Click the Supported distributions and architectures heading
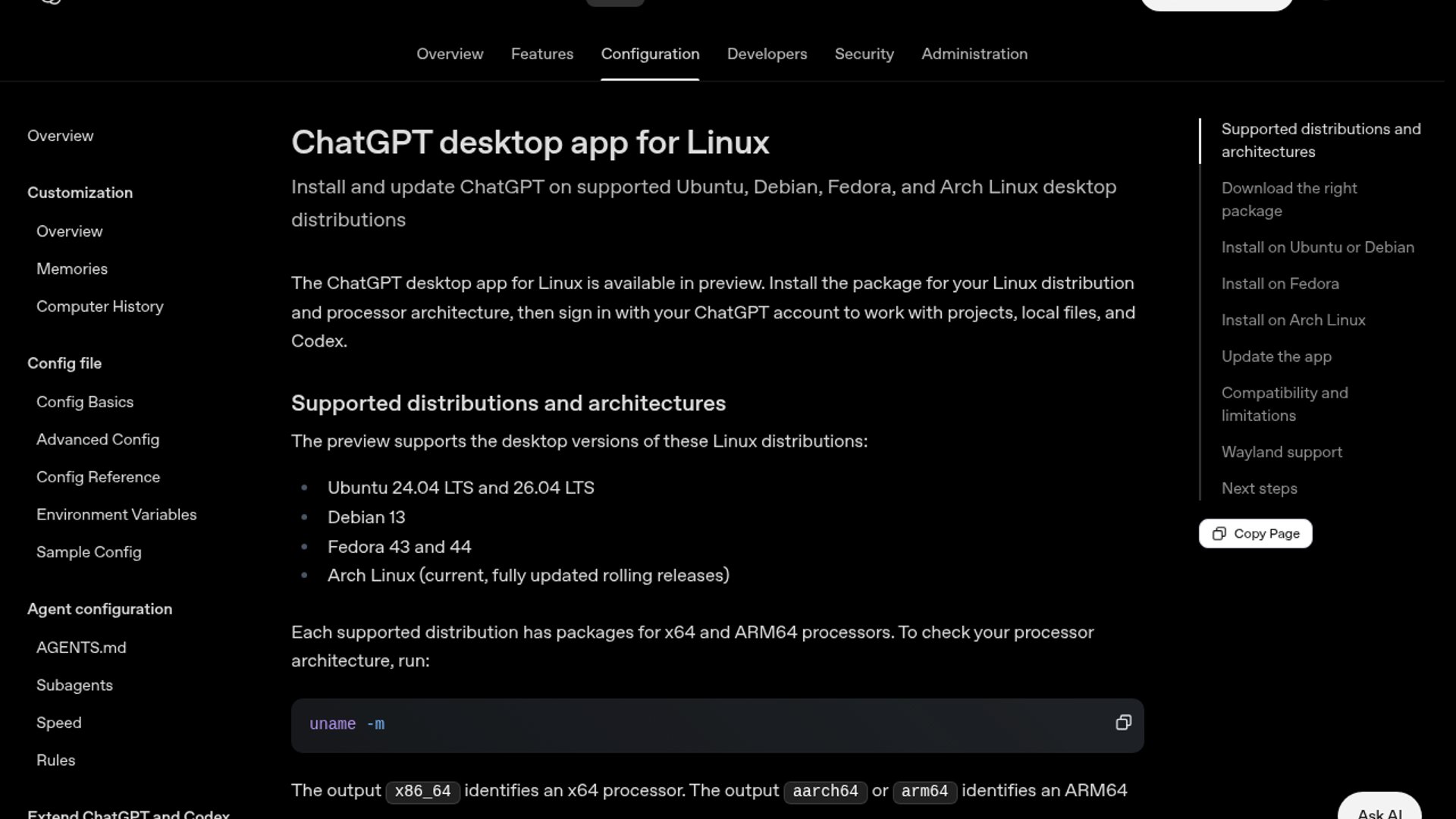Viewport: 1456px width, 819px height. click(508, 403)
